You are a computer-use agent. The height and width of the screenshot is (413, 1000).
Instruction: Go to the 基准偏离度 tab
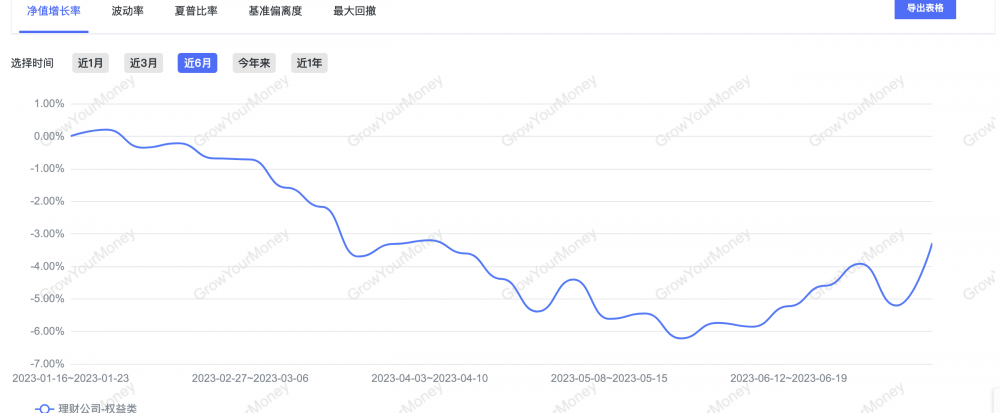tap(275, 11)
